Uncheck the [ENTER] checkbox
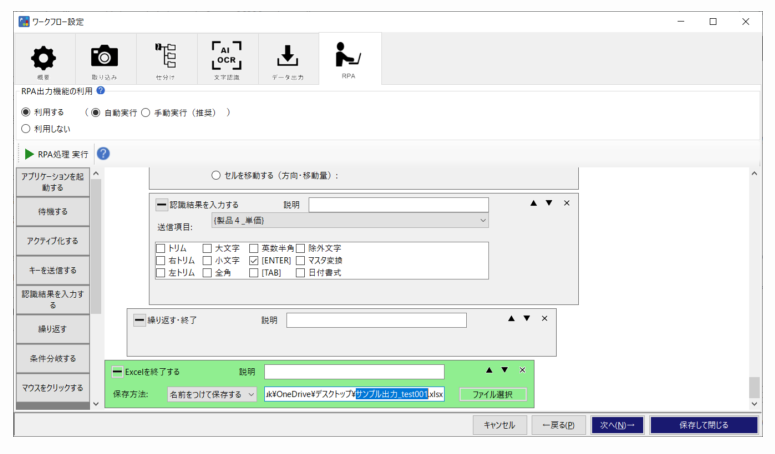 [254, 260]
